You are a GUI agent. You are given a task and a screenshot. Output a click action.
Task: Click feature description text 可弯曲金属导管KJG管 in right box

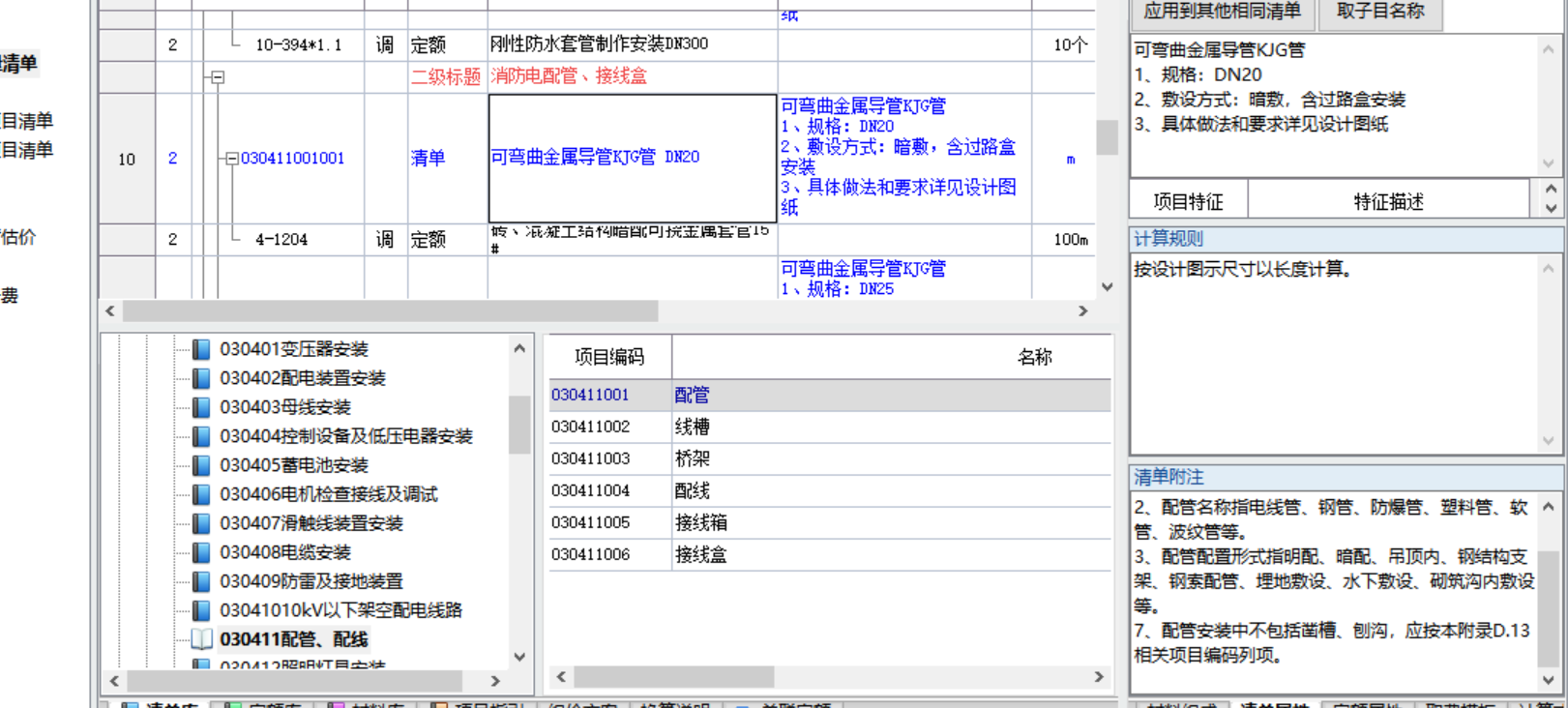click(x=1220, y=49)
